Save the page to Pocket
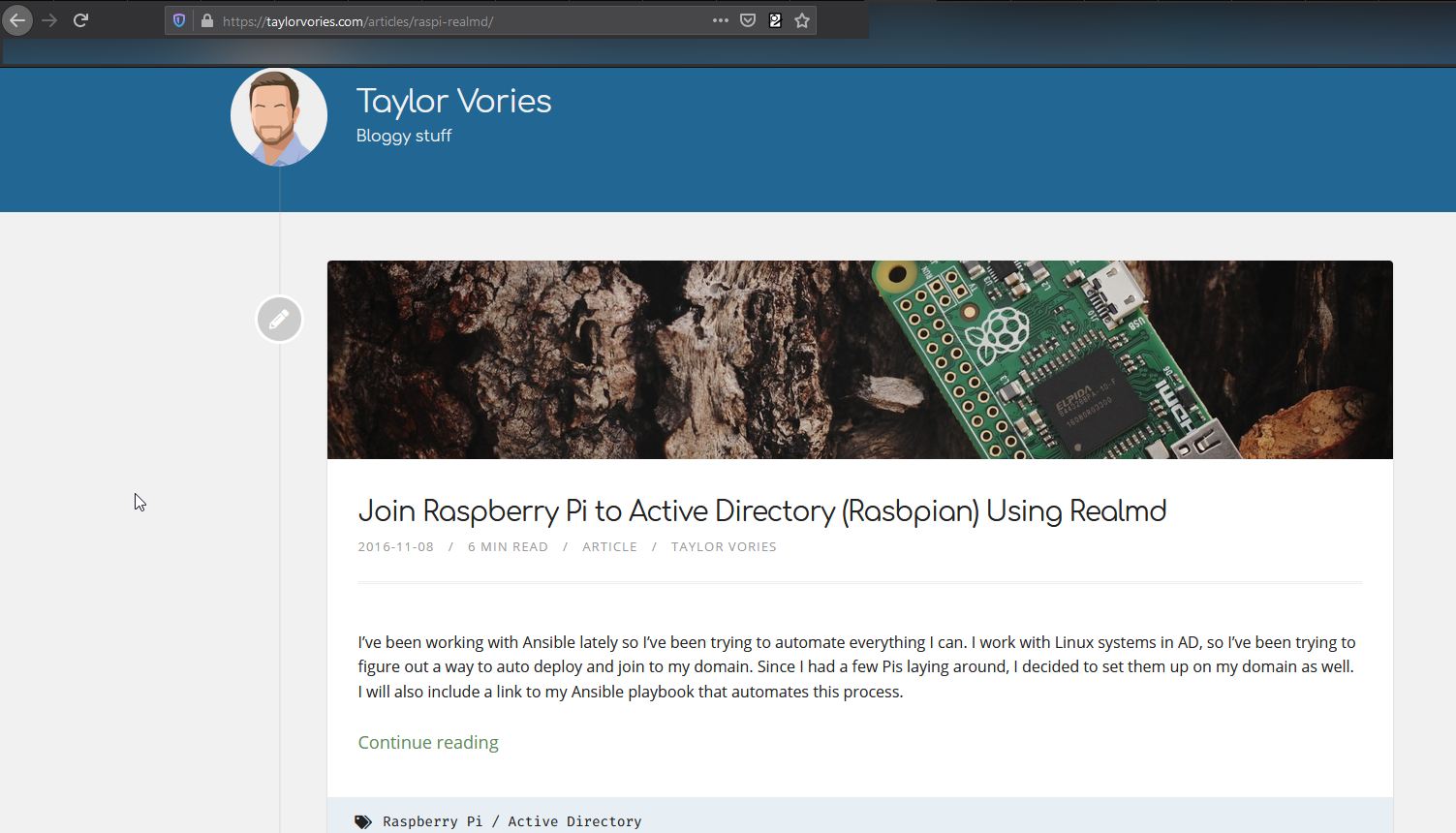 point(747,19)
